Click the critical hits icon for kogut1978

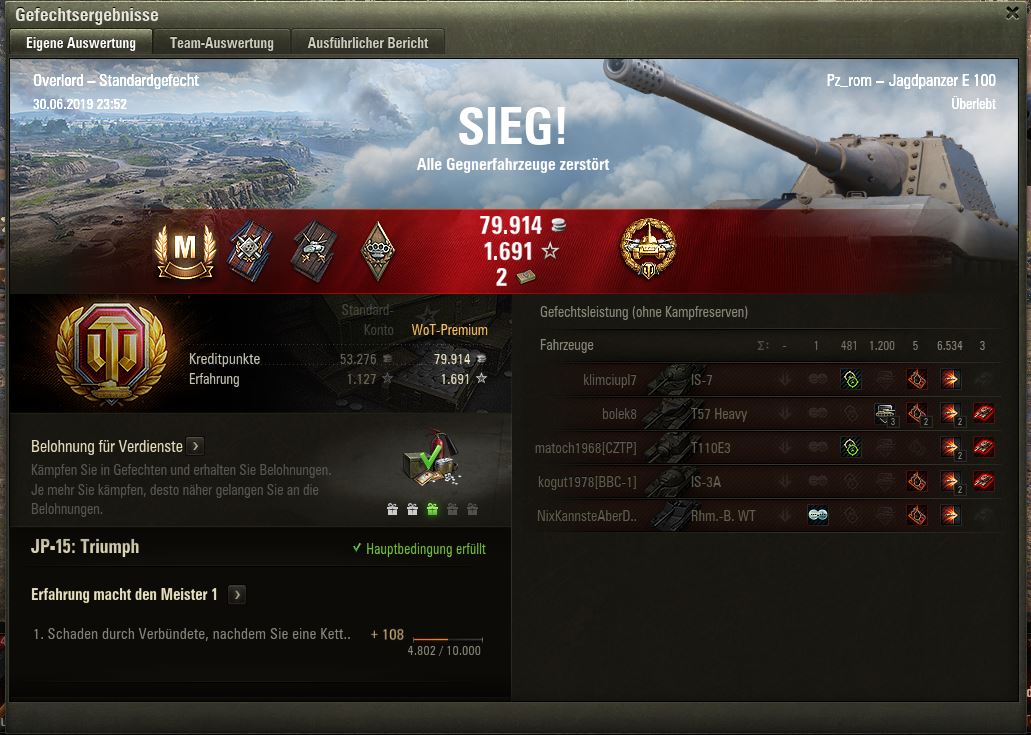[917, 482]
